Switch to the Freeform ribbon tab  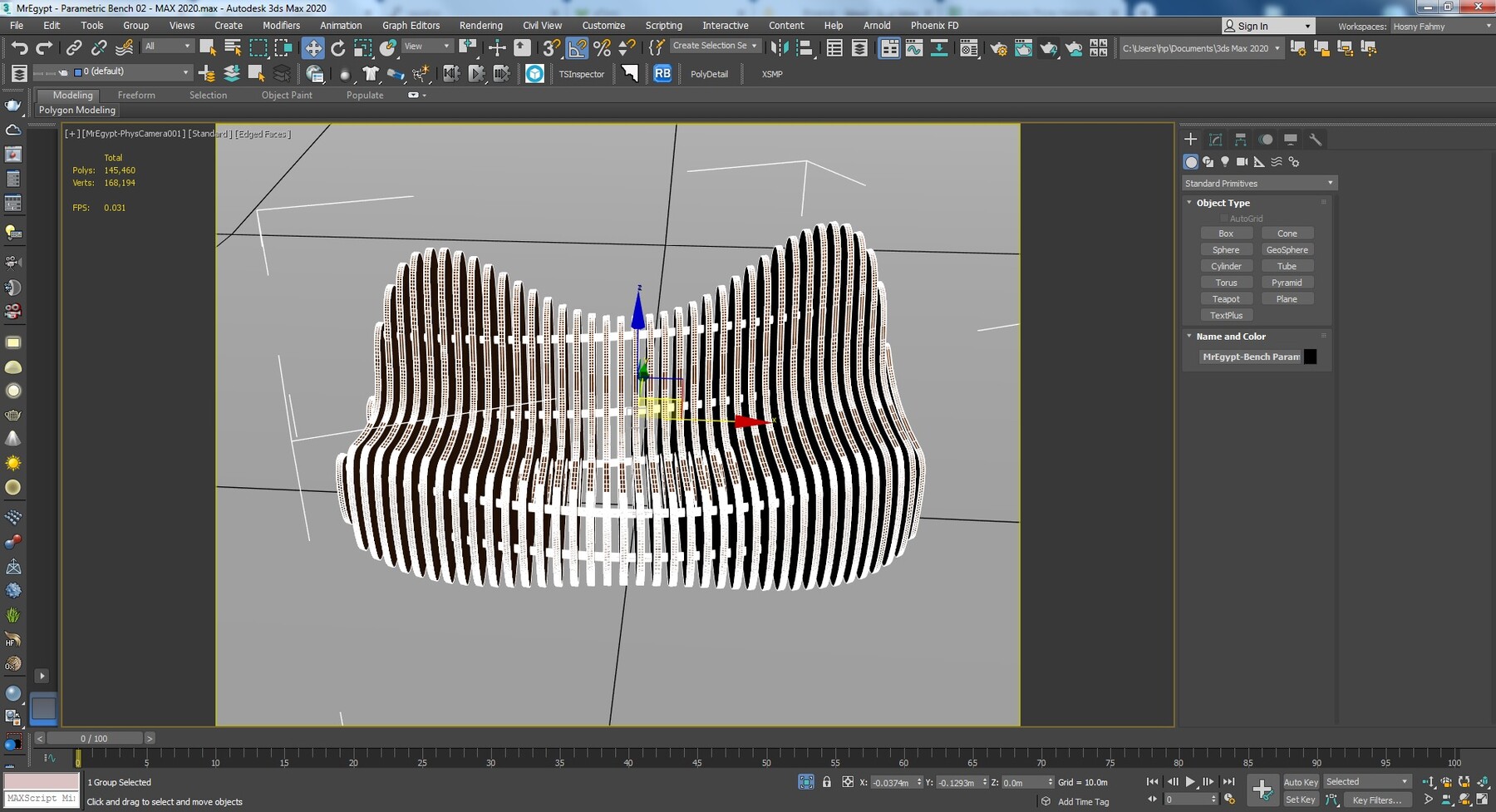pos(136,96)
